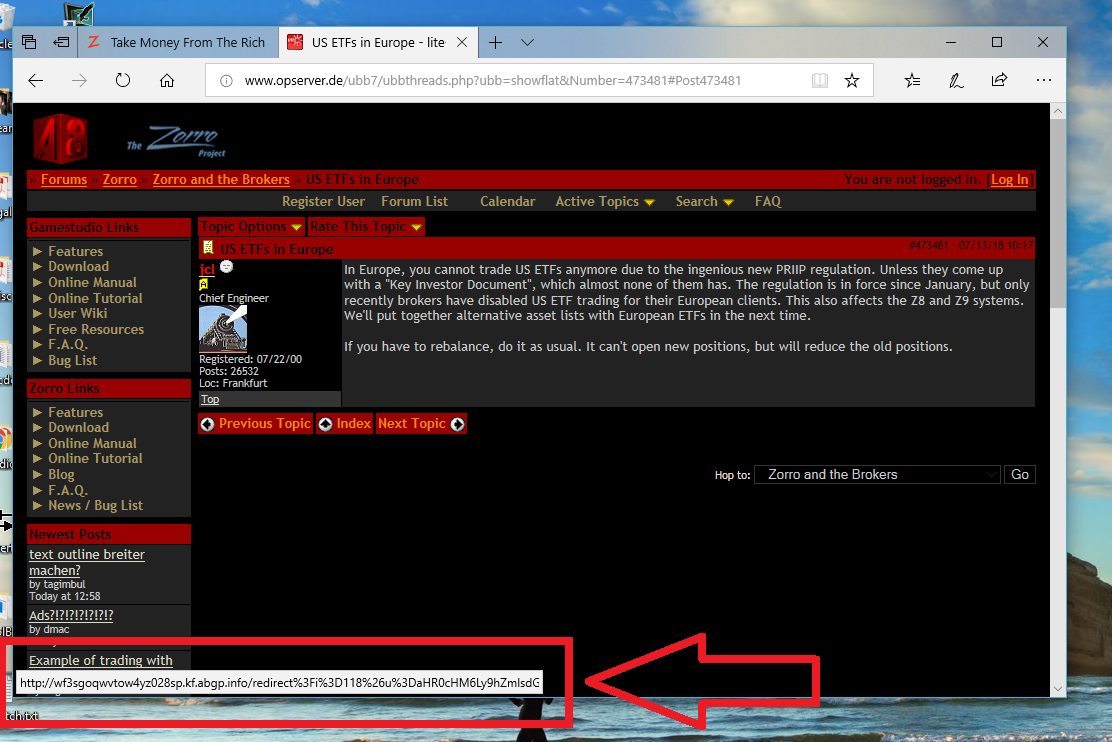Image resolution: width=1112 pixels, height=742 pixels.
Task: Go to Next Topic button
Action: [x=421, y=423]
